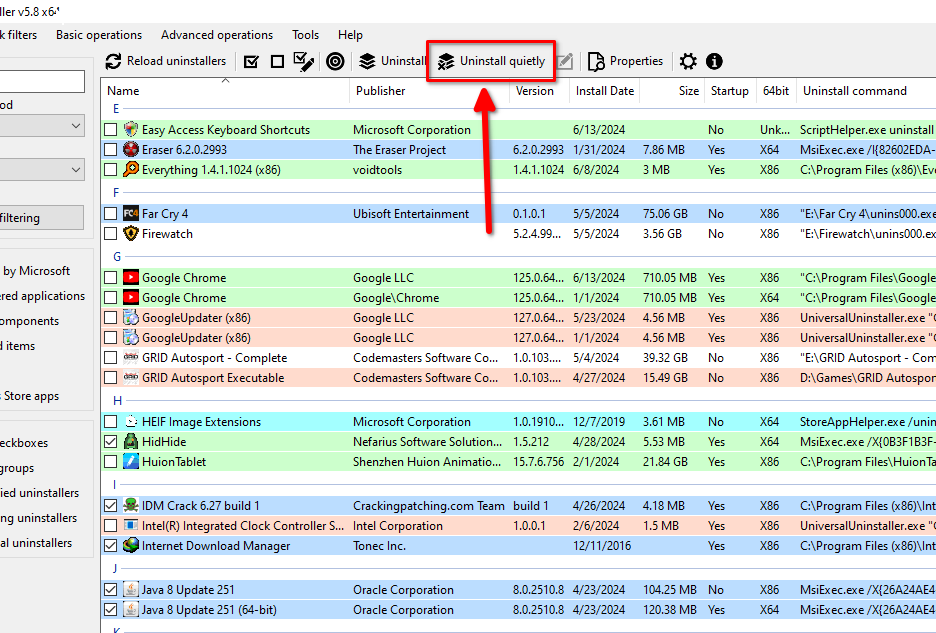Click the Easy Access Keyboard Shortcuts icon
Screen dimensions: 936x633
point(131,130)
